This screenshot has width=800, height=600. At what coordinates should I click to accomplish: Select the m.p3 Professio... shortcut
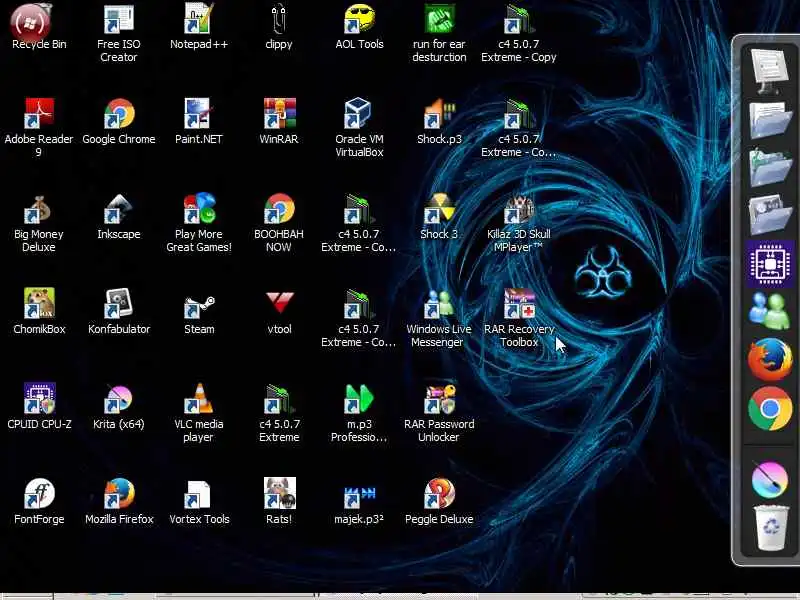point(359,398)
